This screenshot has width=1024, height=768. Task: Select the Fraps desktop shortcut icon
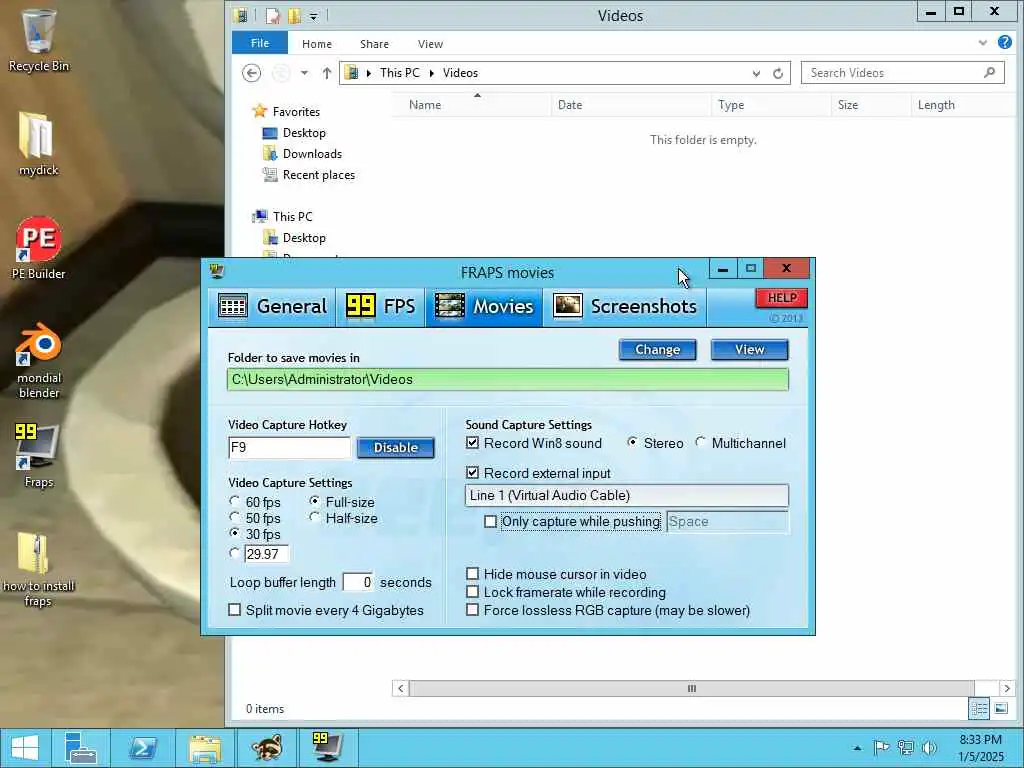[38, 455]
